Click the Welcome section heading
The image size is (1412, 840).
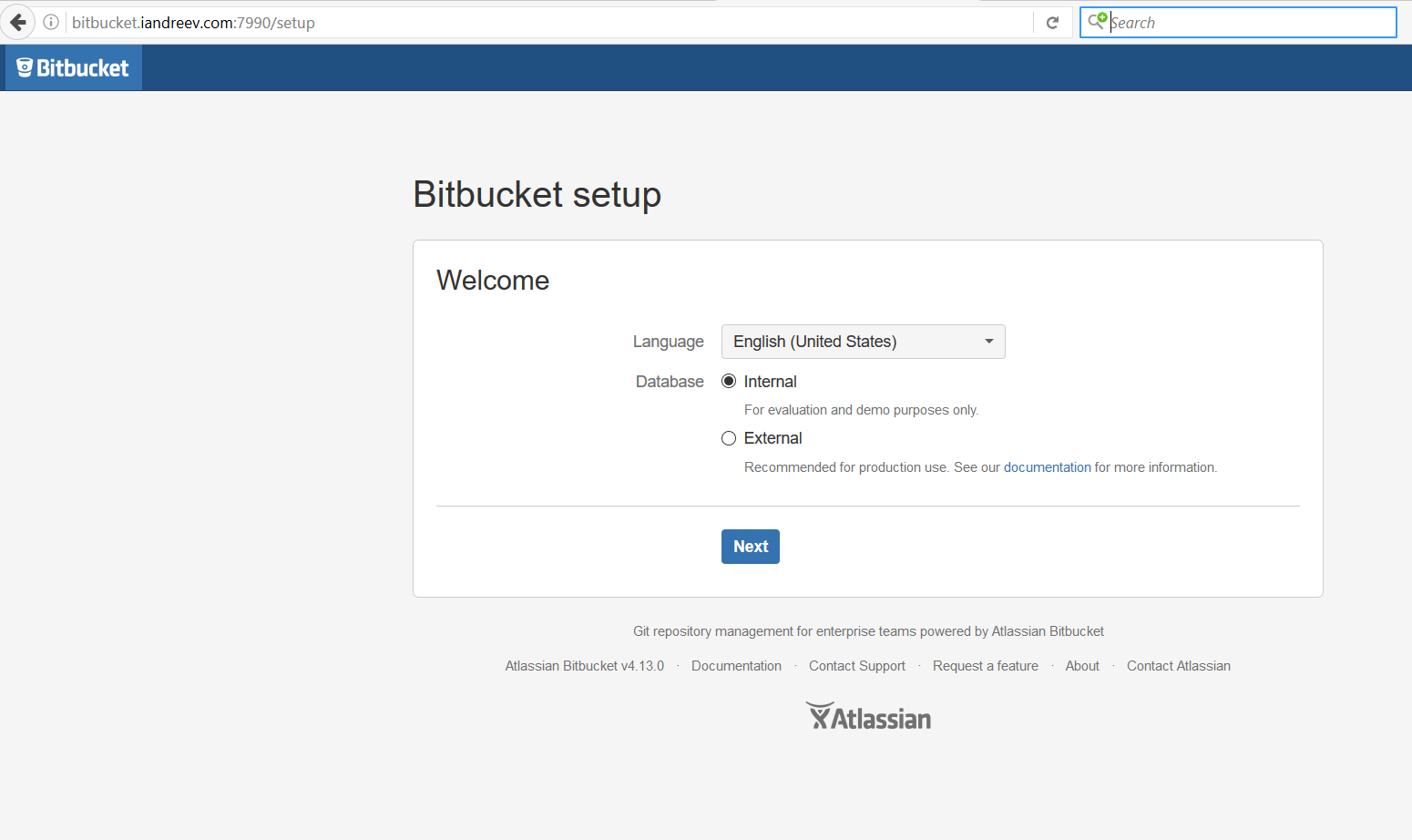(x=493, y=281)
